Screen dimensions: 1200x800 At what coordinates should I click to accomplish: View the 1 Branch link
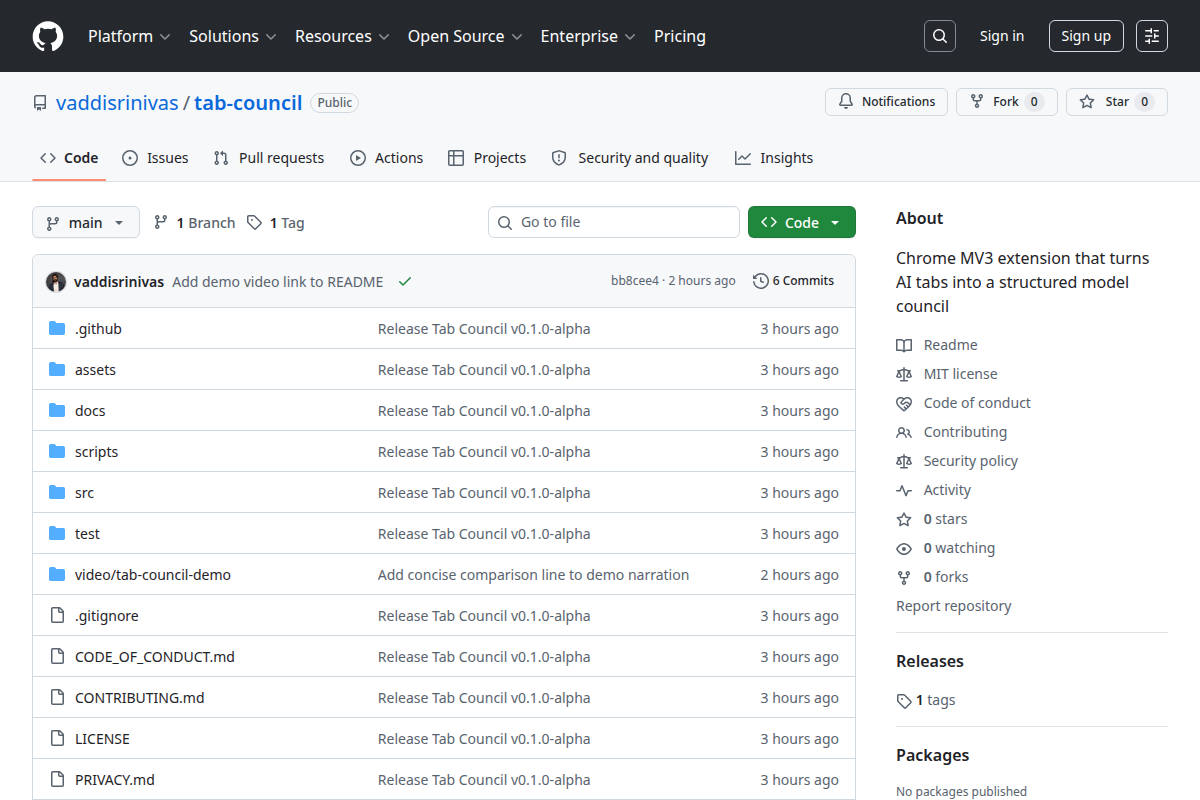click(x=194, y=223)
